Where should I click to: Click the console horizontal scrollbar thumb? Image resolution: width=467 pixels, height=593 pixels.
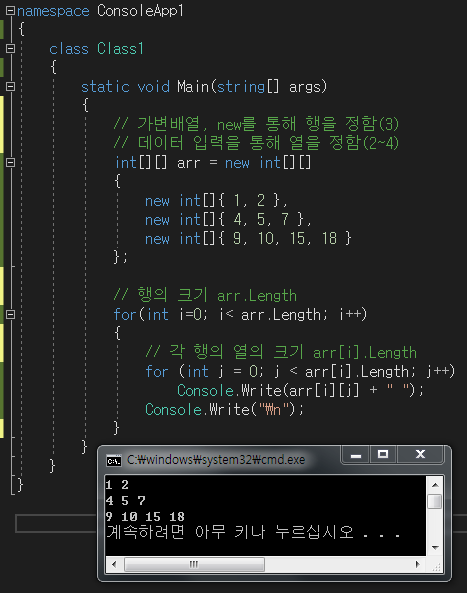click(194, 565)
